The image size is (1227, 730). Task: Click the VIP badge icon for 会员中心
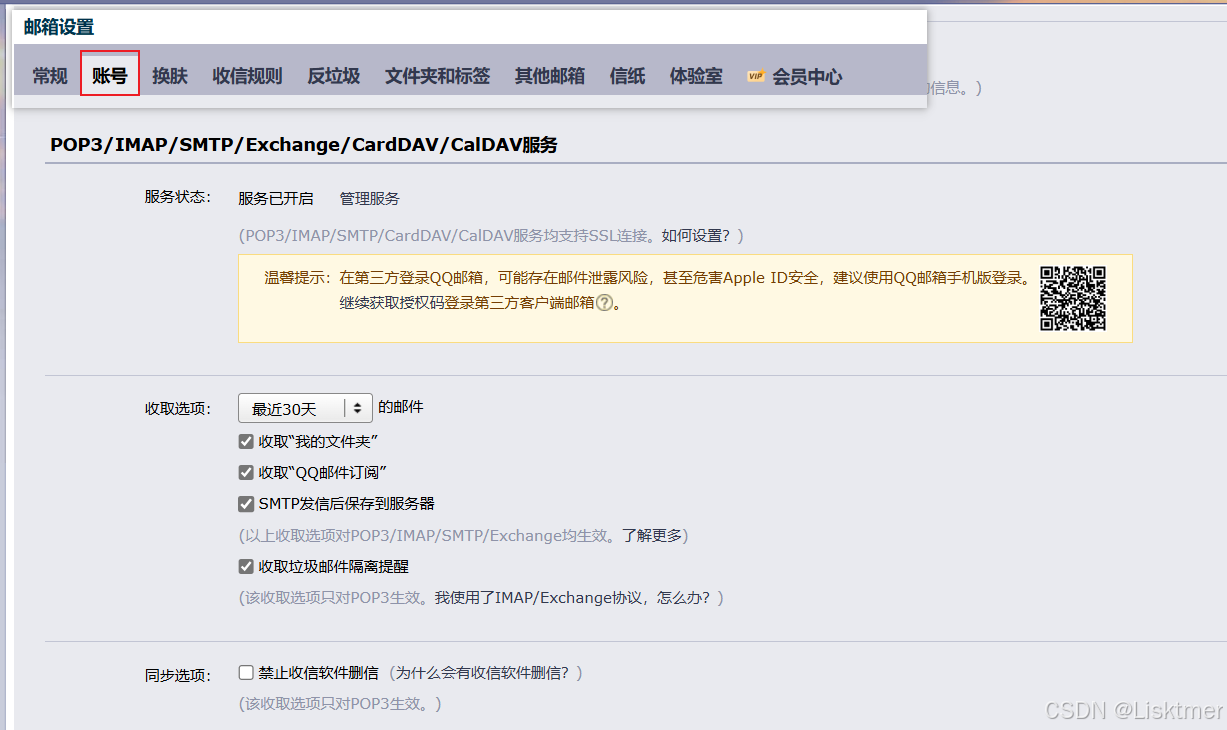(755, 74)
